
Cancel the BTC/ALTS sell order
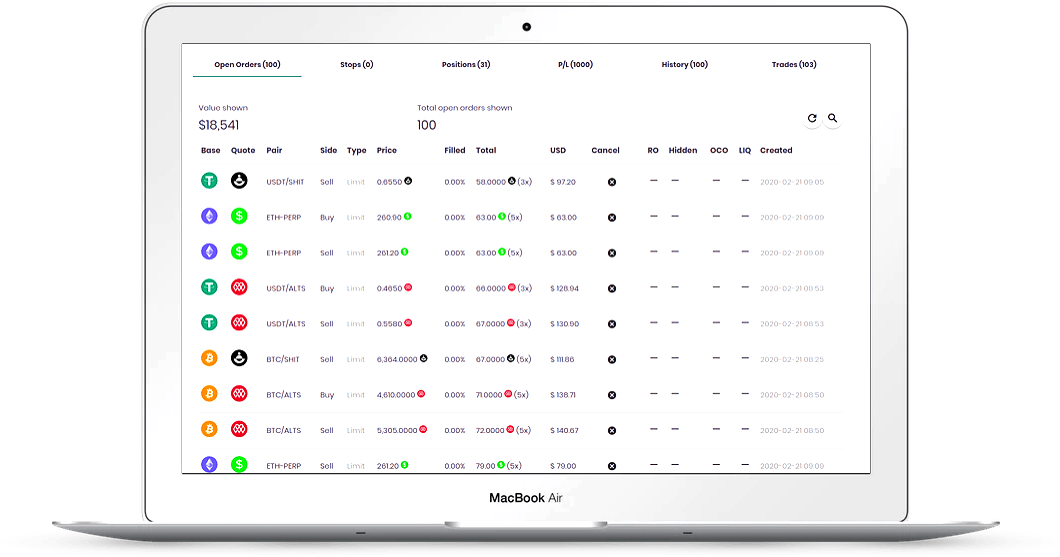tap(612, 431)
